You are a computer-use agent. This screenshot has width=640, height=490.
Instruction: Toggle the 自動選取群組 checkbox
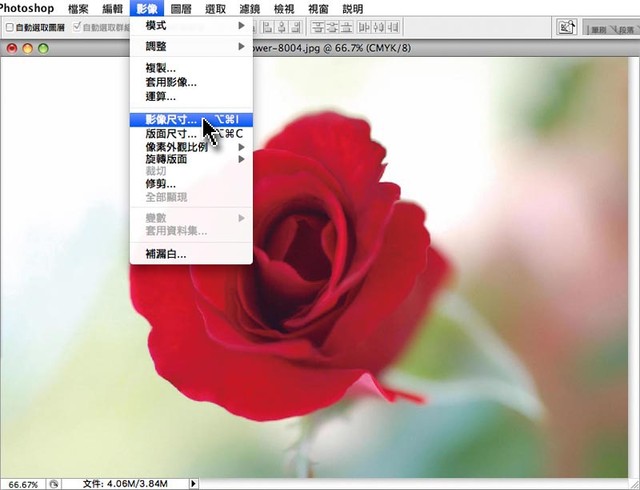pos(79,28)
